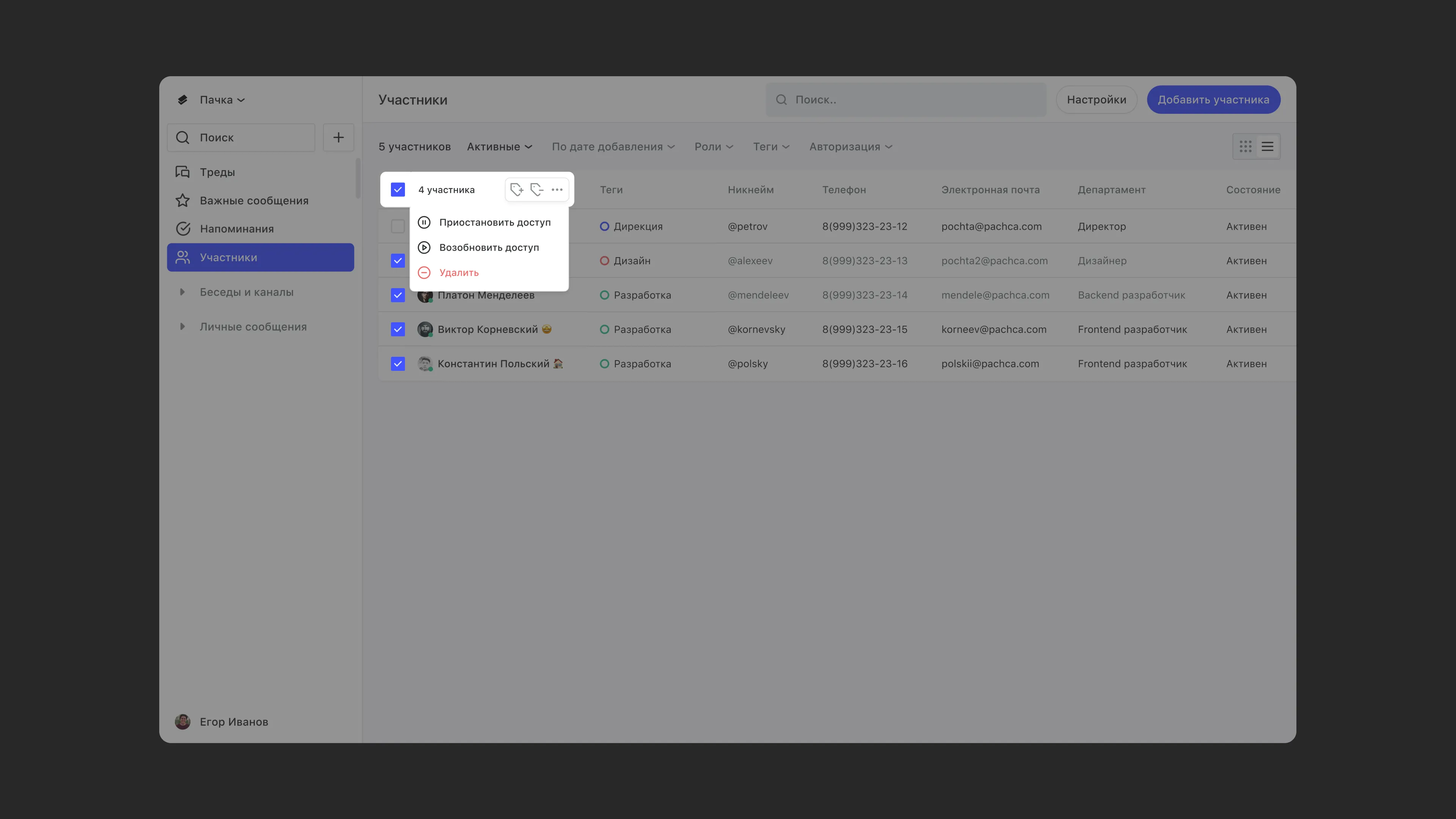
Task: Choose Удалить from the menu
Action: pyautogui.click(x=458, y=273)
